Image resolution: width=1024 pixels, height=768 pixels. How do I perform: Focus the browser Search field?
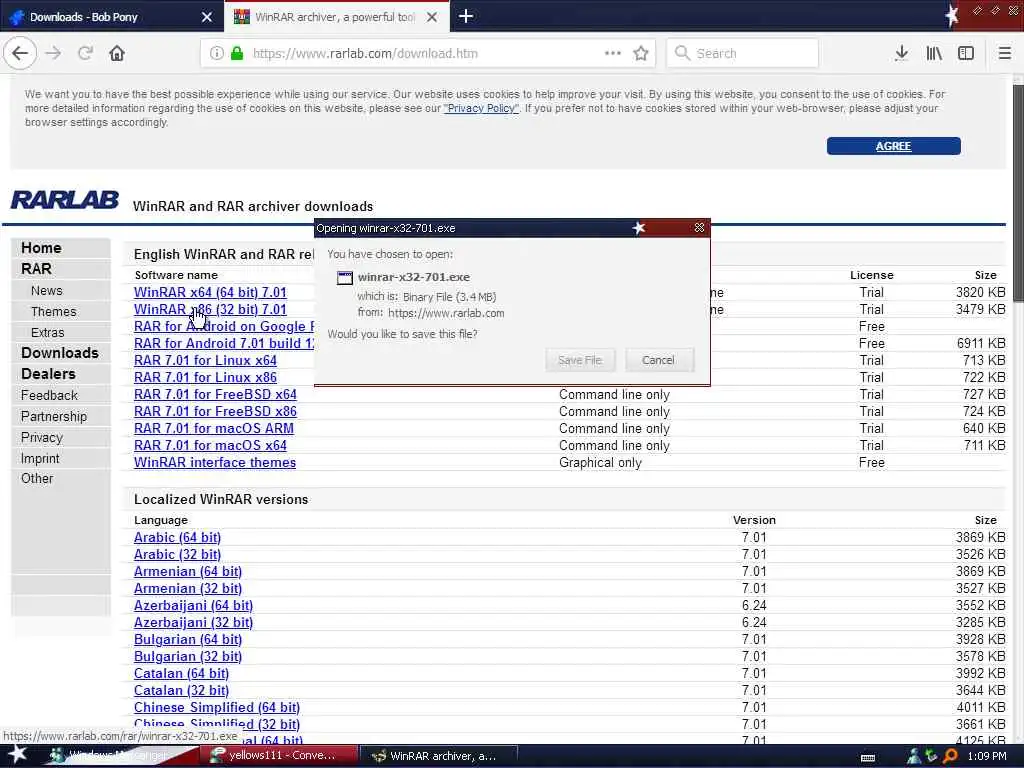pyautogui.click(x=743, y=54)
